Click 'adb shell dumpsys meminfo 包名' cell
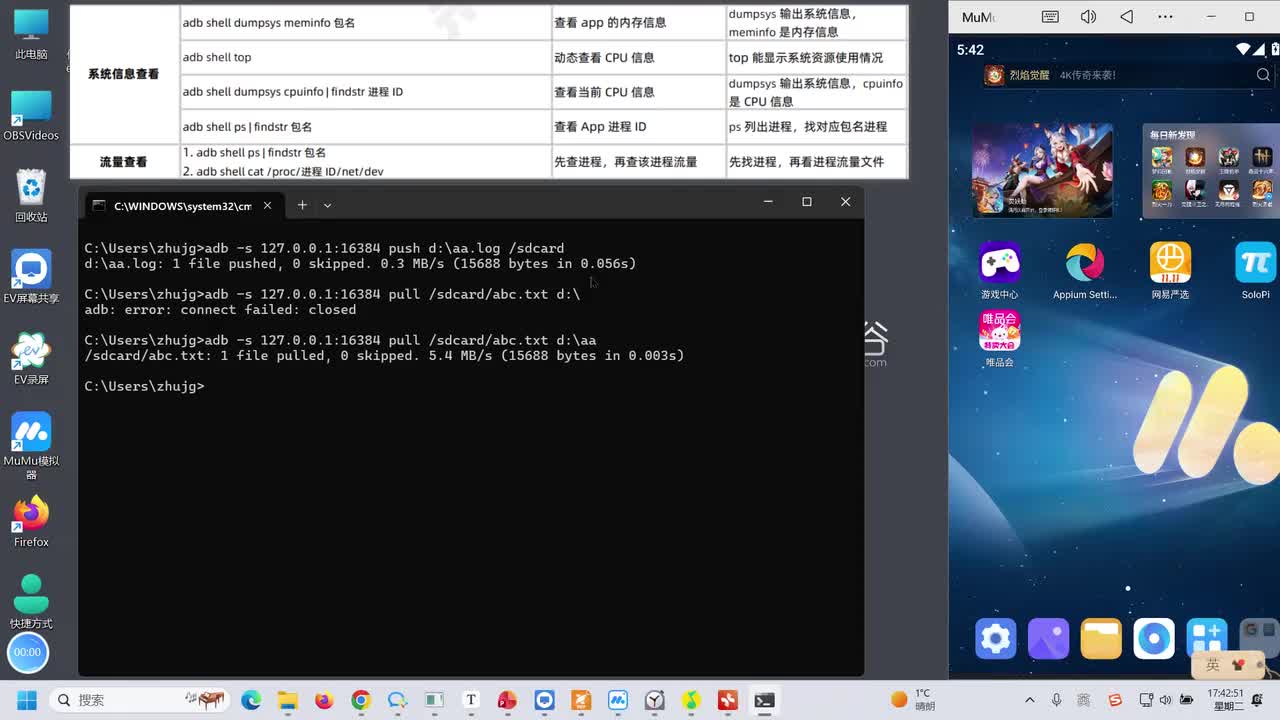Viewport: 1280px width, 720px height. (366, 22)
